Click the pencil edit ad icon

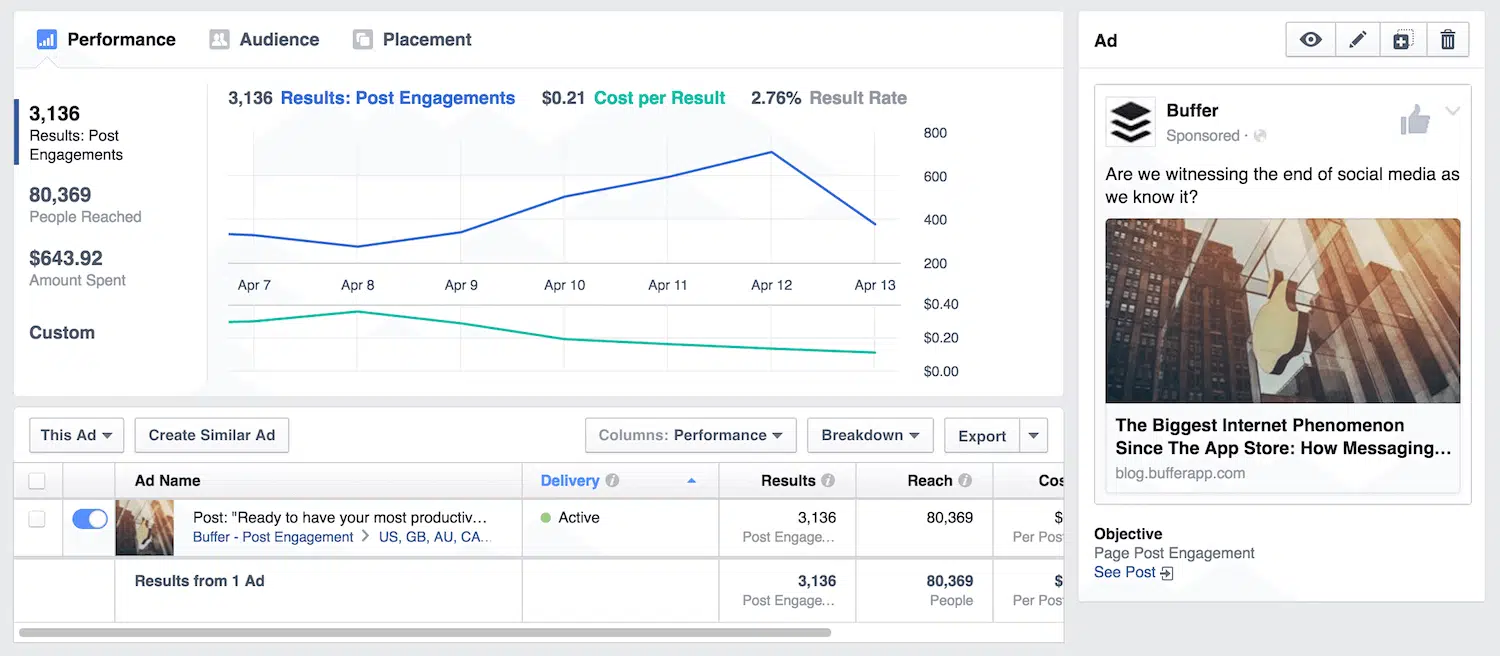click(x=1357, y=40)
